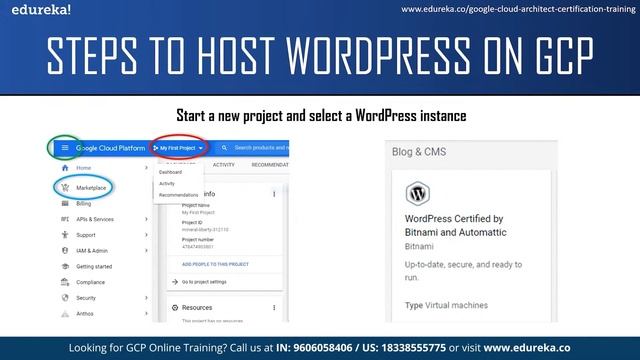Screen dimensions: 640x360
Task: Click Google Cloud Platform title
Action: pyautogui.click(x=111, y=148)
